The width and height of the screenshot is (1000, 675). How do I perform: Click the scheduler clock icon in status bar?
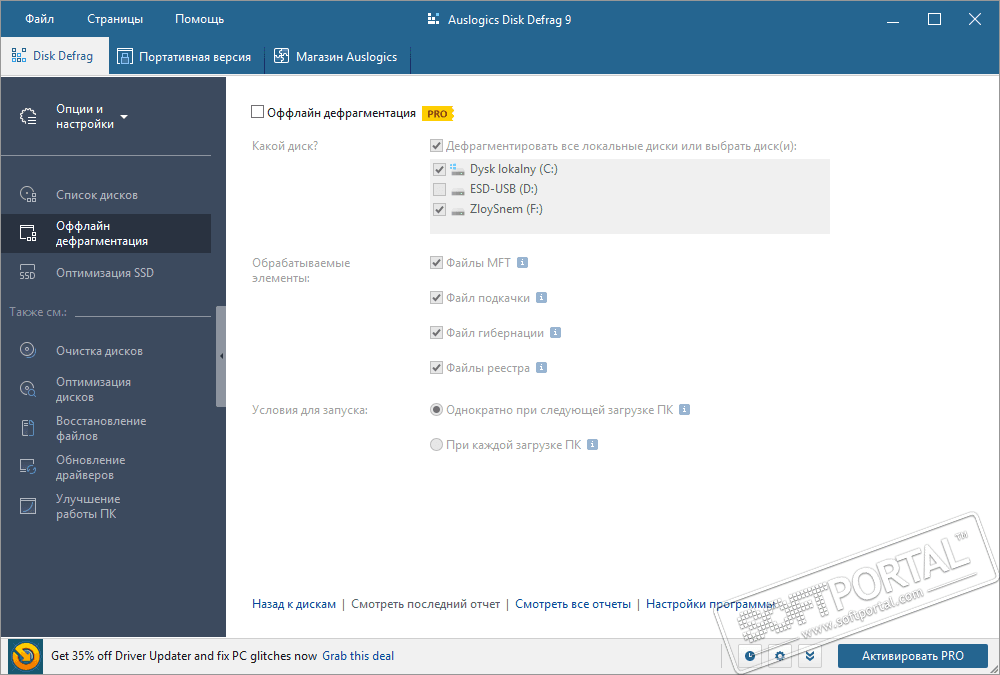pyautogui.click(x=750, y=656)
